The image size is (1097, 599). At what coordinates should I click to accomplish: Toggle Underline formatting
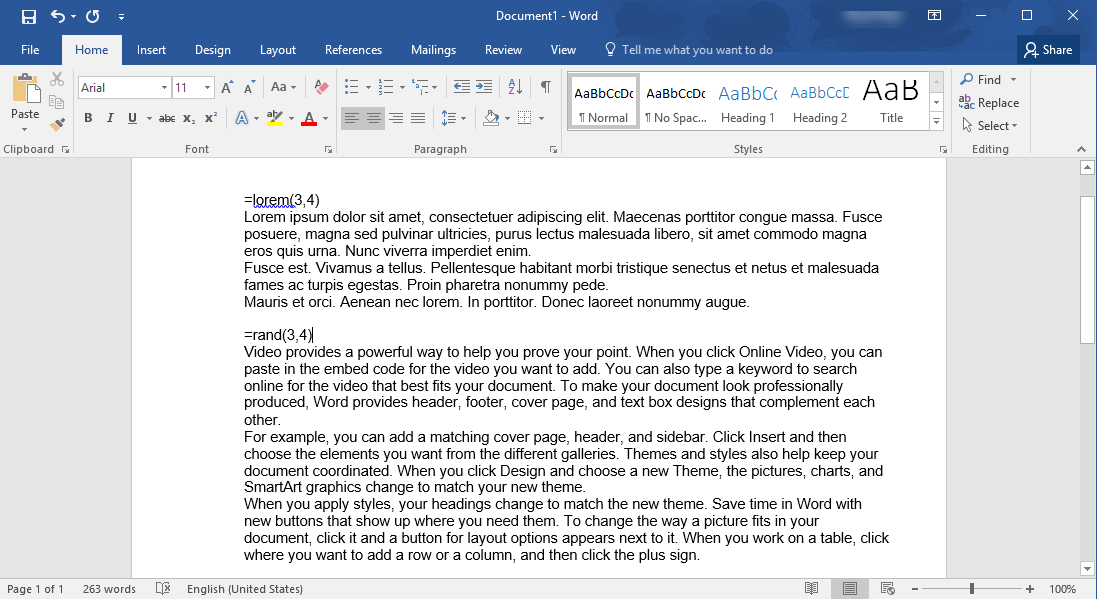coord(132,118)
